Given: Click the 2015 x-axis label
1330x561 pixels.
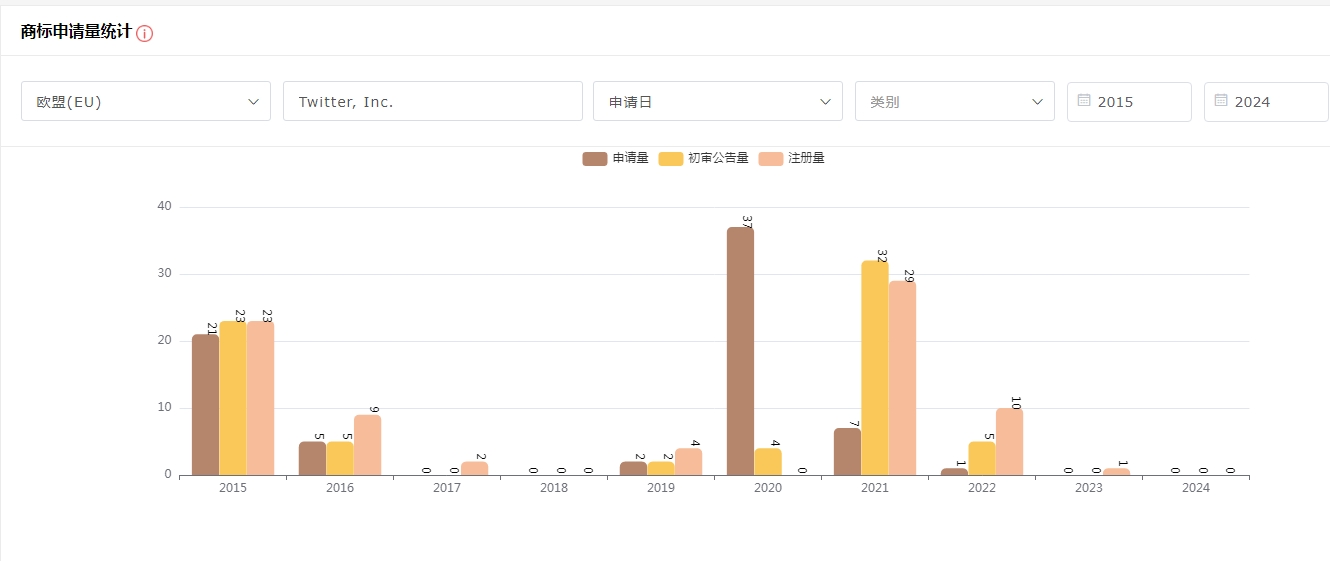Looking at the screenshot, I should 233,488.
